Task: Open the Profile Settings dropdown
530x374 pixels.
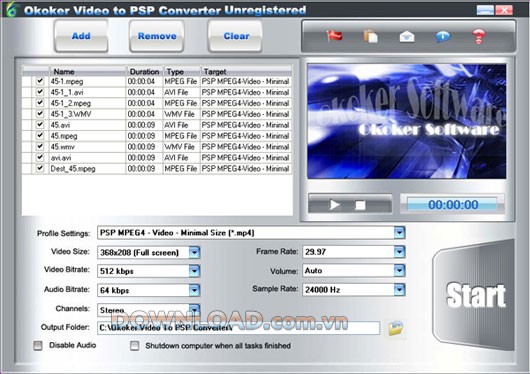Action: tap(399, 233)
